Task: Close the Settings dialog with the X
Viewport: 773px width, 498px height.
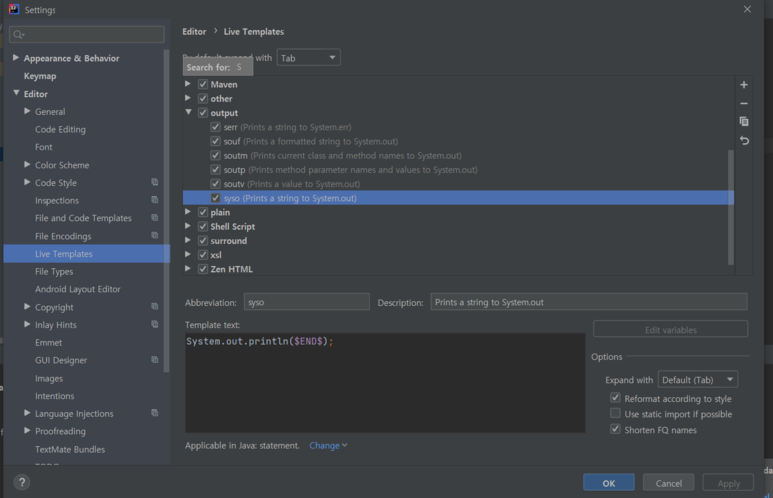Action: tap(747, 9)
